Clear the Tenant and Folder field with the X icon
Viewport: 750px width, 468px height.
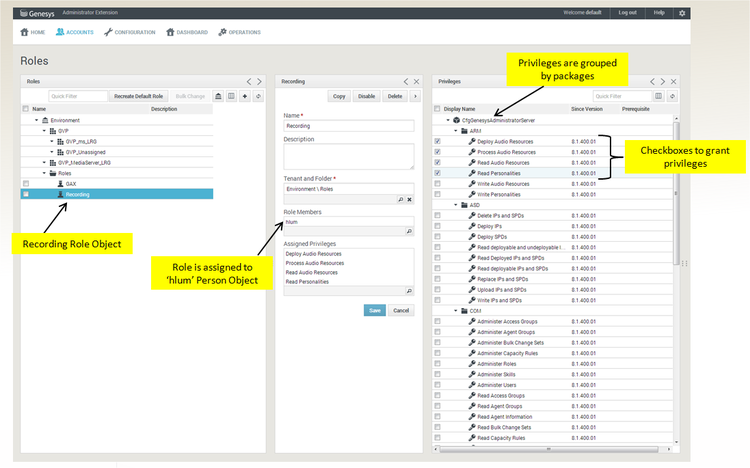pyautogui.click(x=409, y=200)
